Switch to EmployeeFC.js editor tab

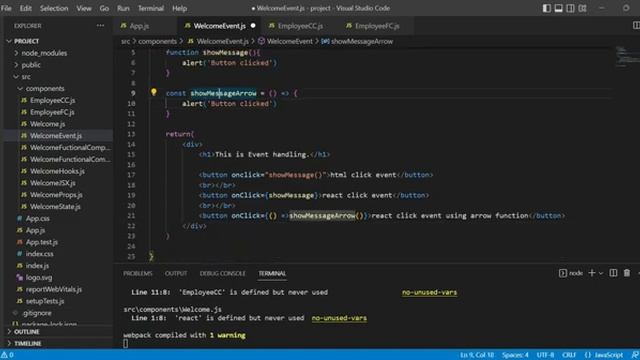click(377, 26)
